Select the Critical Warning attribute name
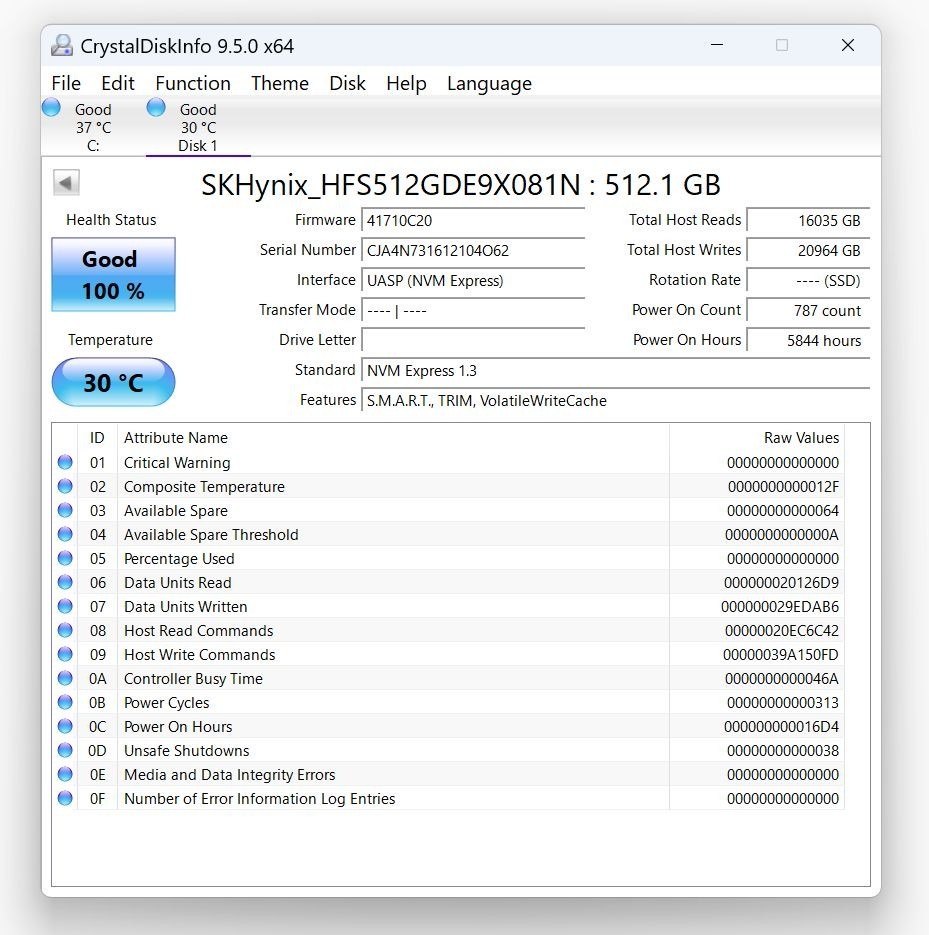 (177, 463)
